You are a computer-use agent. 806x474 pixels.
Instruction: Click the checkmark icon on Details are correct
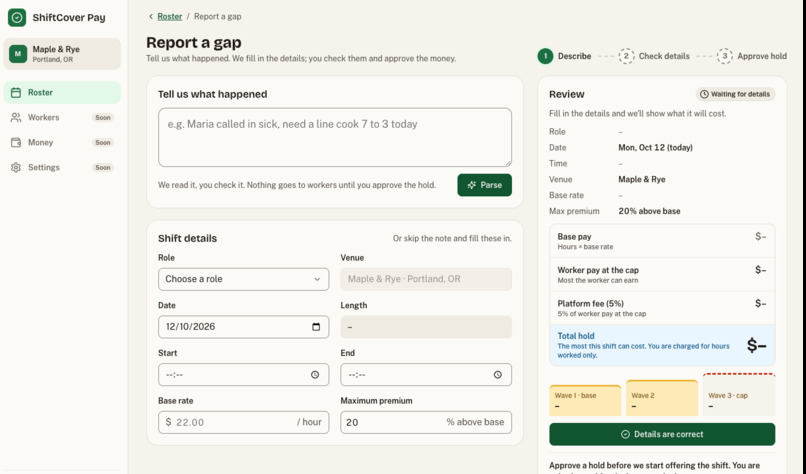click(x=625, y=434)
